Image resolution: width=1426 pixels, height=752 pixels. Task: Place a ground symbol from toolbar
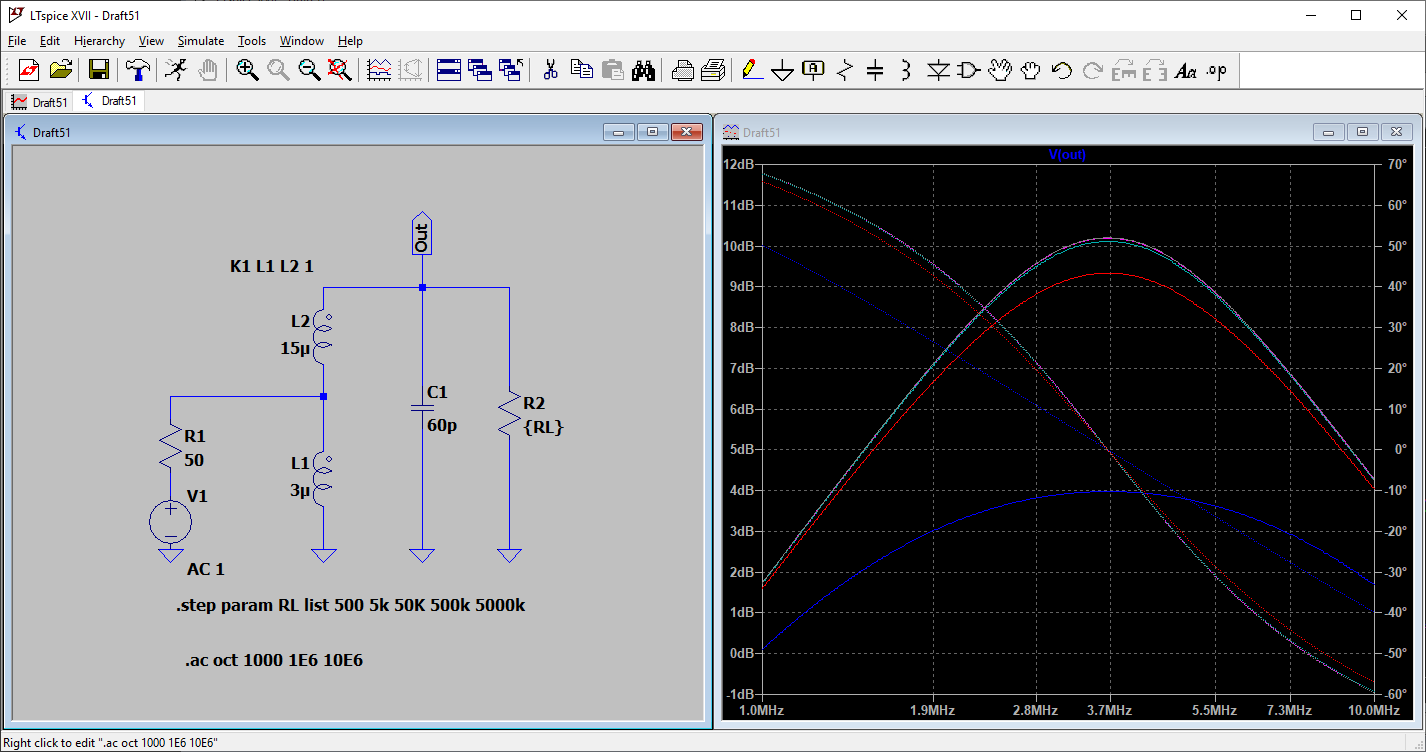pyautogui.click(x=782, y=69)
